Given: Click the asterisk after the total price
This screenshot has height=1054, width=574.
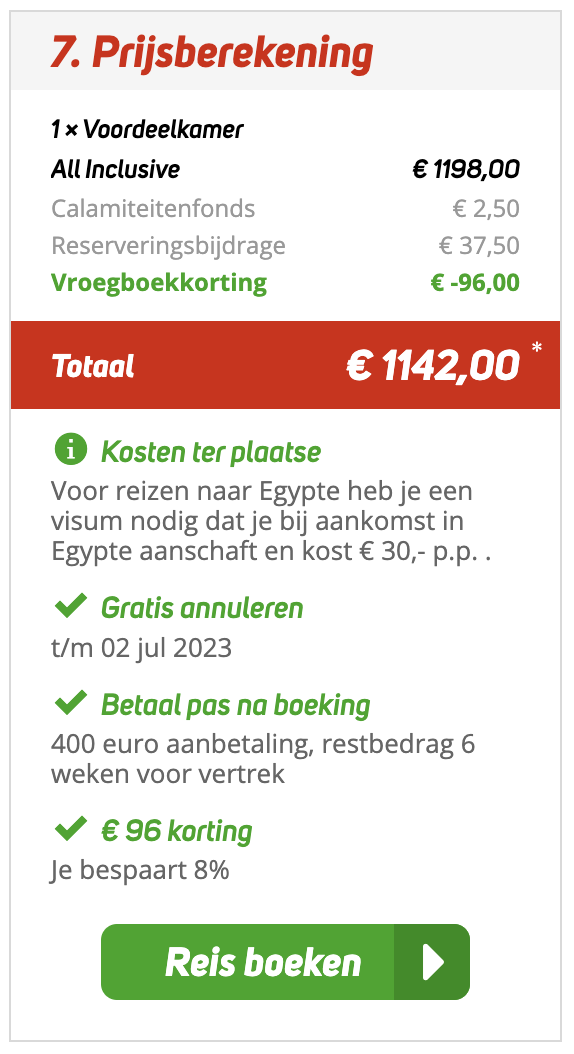Looking at the screenshot, I should click(x=536, y=348).
